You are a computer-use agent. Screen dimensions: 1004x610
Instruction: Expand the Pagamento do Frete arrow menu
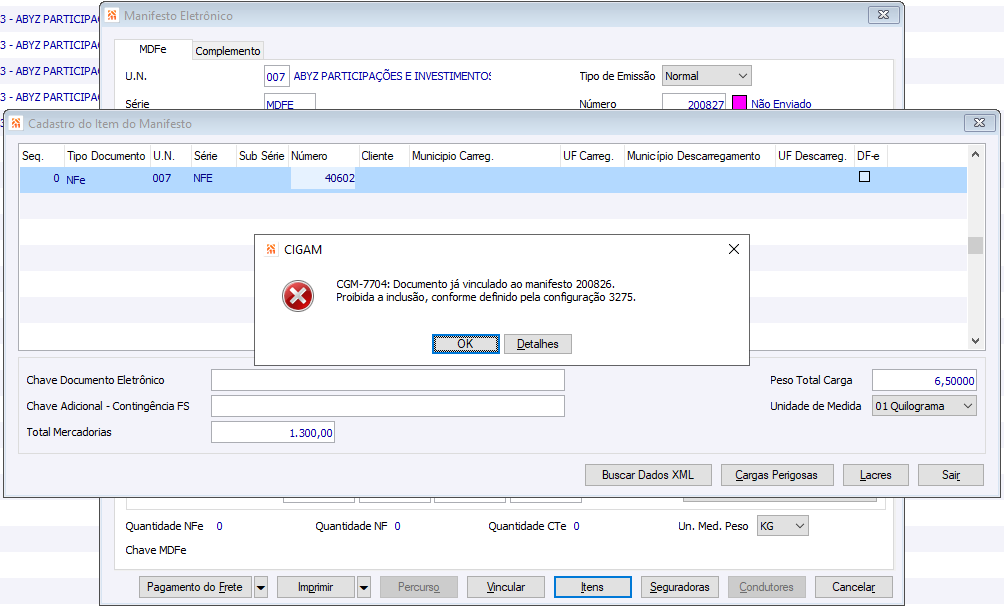click(x=261, y=587)
